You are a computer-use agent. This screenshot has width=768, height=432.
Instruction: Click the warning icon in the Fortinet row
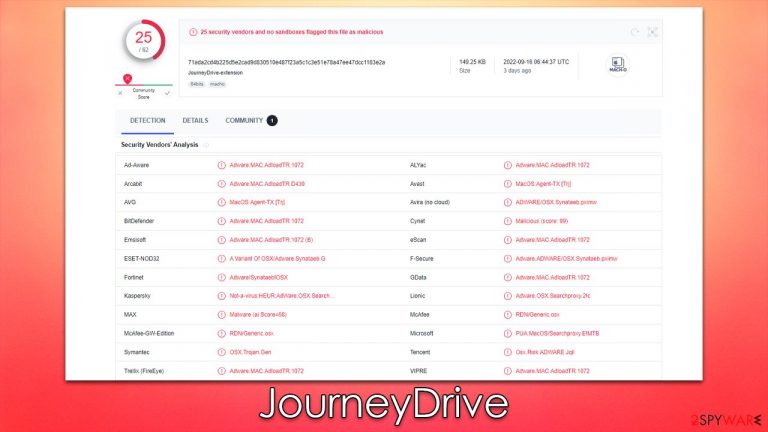[x=221, y=277]
